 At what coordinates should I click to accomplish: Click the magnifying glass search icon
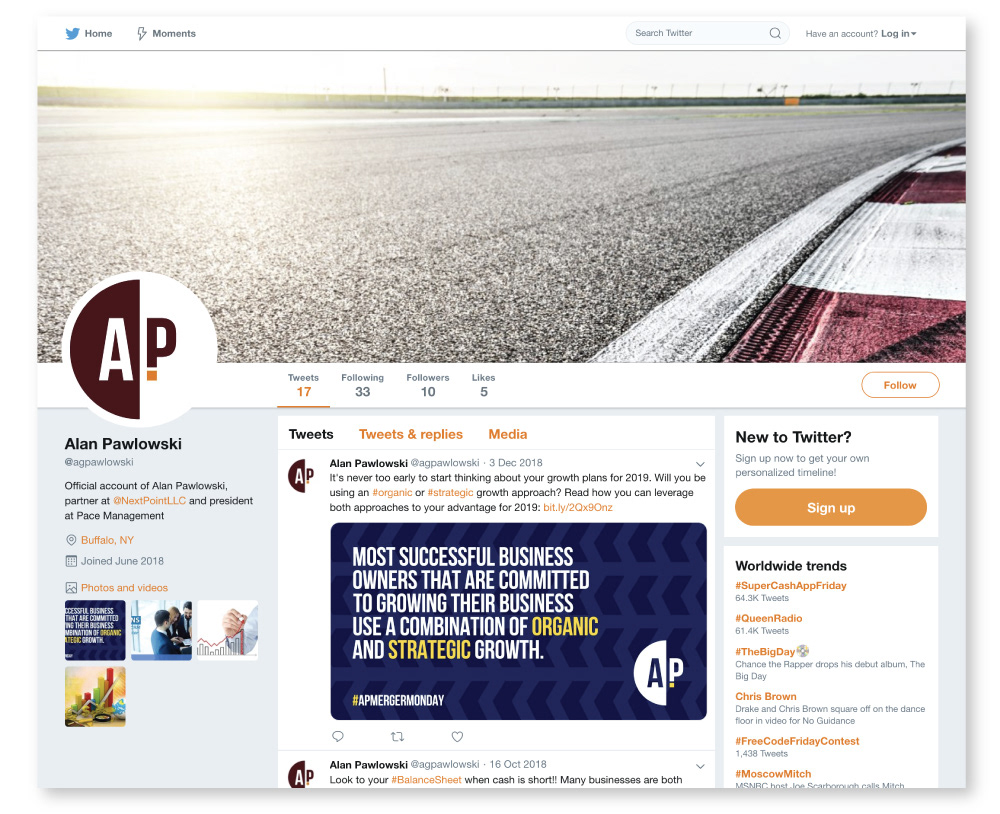(775, 33)
